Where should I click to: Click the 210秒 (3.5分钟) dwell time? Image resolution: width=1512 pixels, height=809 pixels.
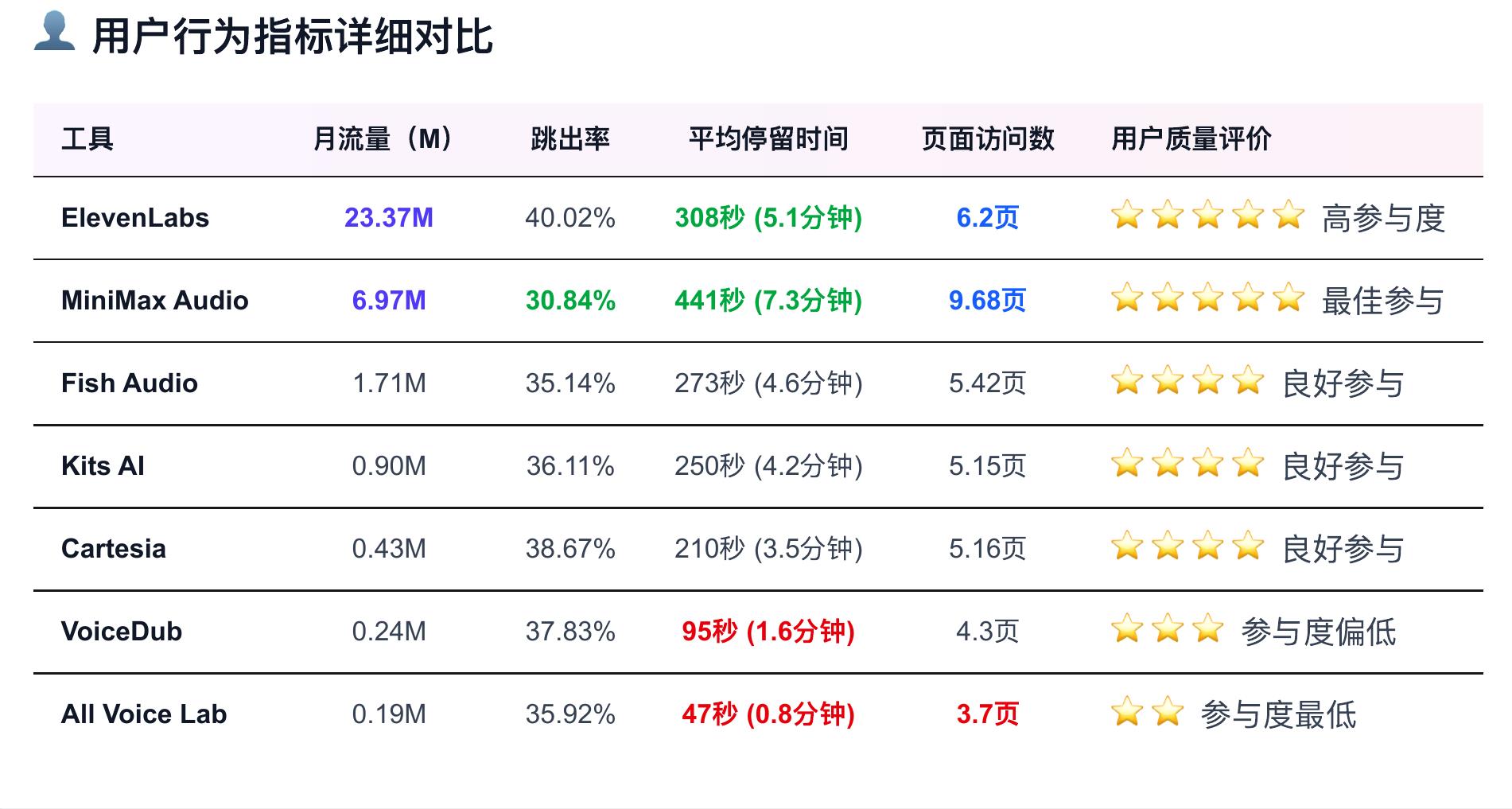point(768,549)
